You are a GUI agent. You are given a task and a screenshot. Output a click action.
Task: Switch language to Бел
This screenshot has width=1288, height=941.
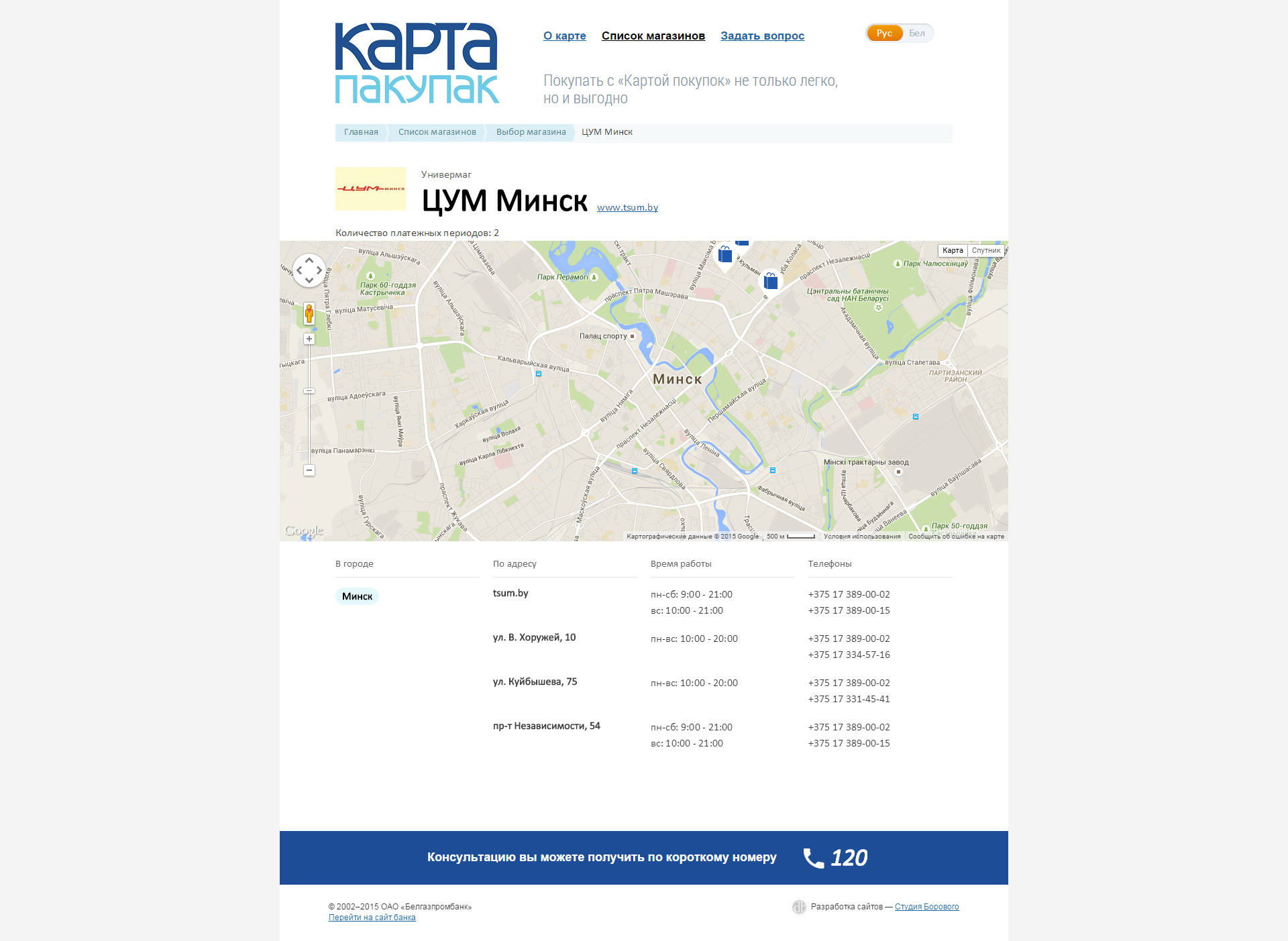click(x=917, y=33)
